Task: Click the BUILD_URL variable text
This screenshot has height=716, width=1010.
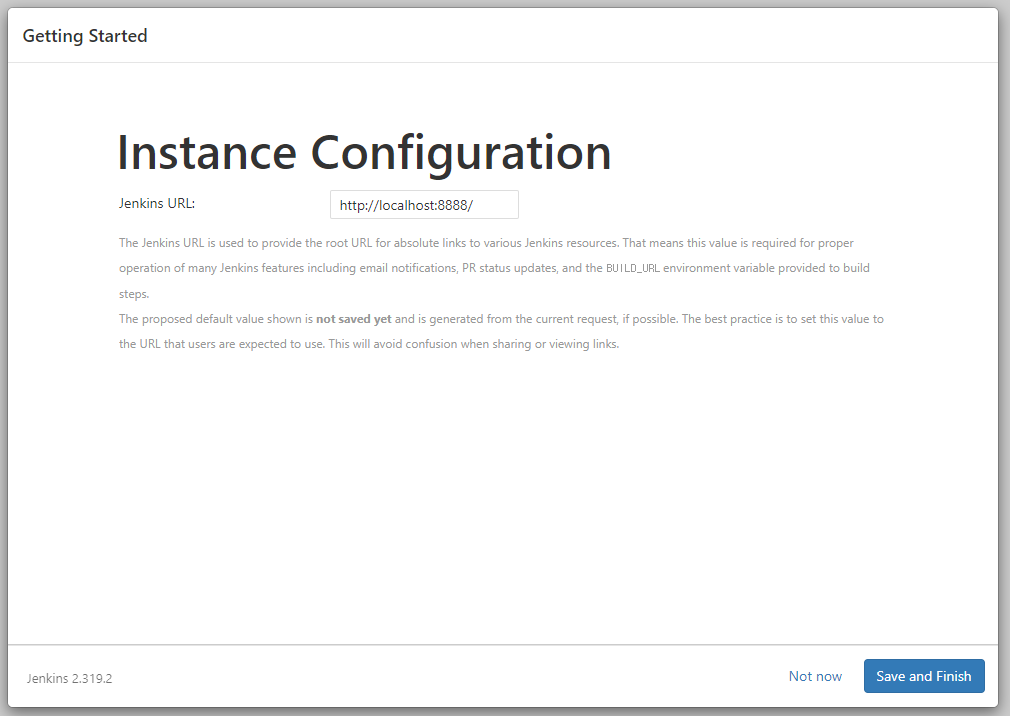Action: pos(633,268)
